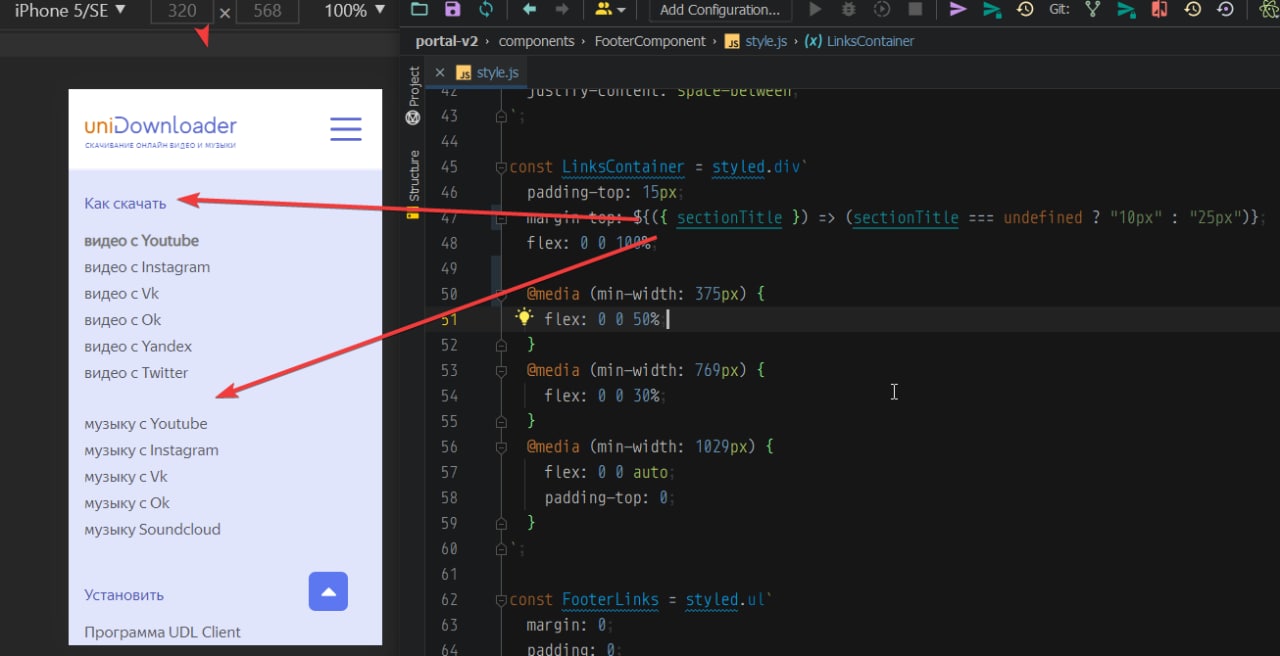Click the Git branch icon
The image size is (1280, 656).
coord(1093,10)
